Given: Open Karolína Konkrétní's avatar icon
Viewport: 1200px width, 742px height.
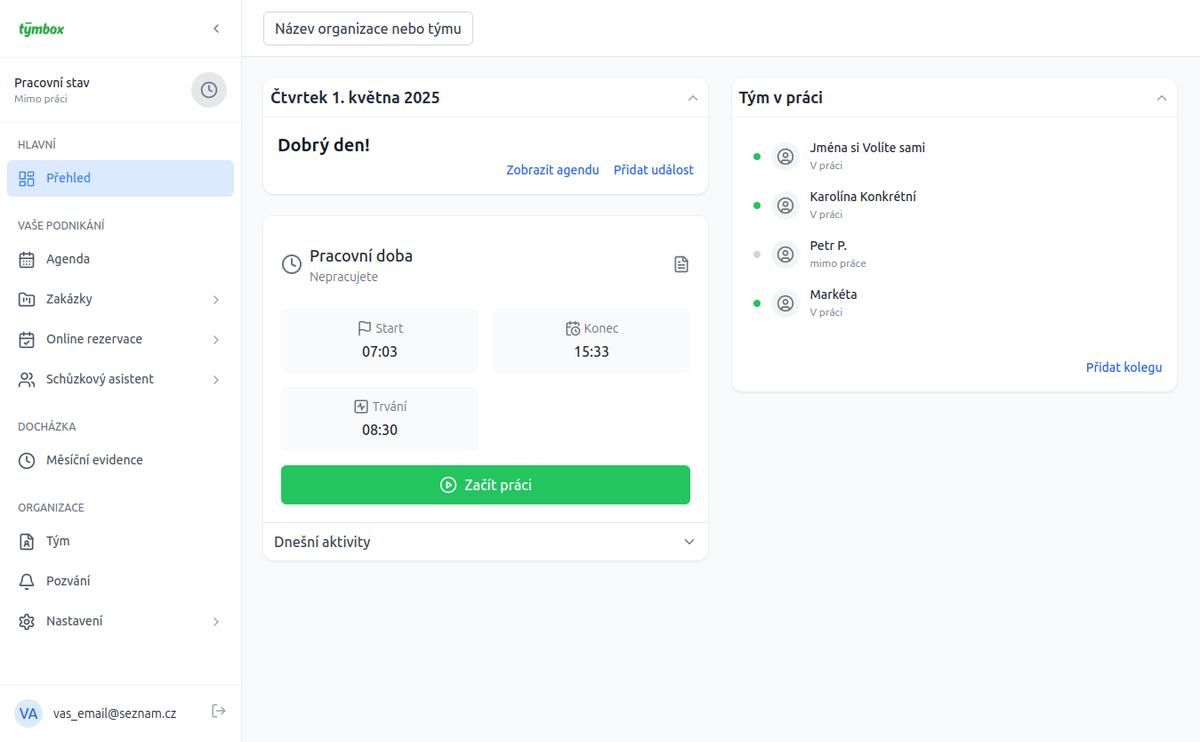Looking at the screenshot, I should point(786,206).
